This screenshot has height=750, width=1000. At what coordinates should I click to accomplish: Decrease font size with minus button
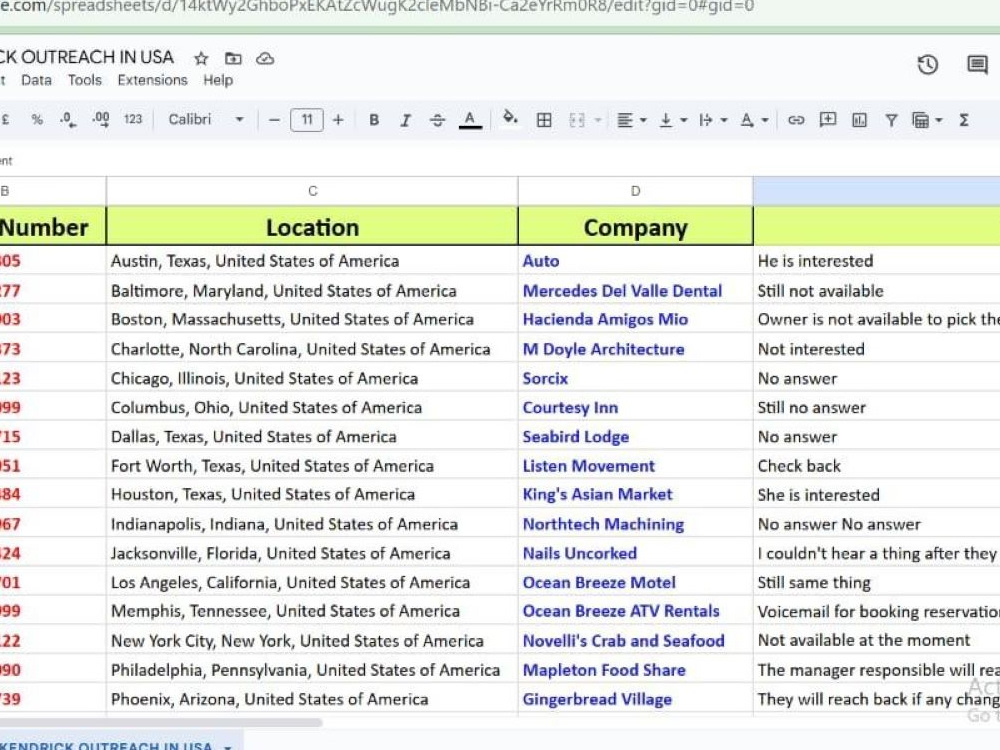point(274,119)
